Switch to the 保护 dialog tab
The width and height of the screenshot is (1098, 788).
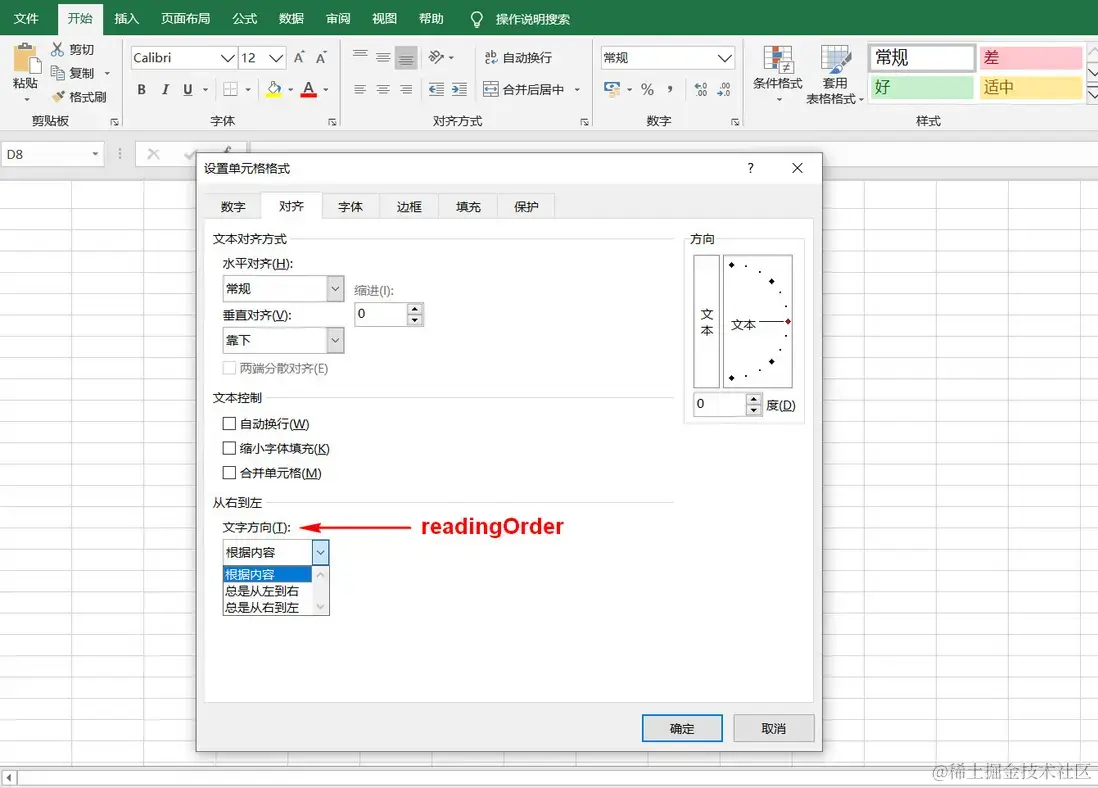[526, 207]
